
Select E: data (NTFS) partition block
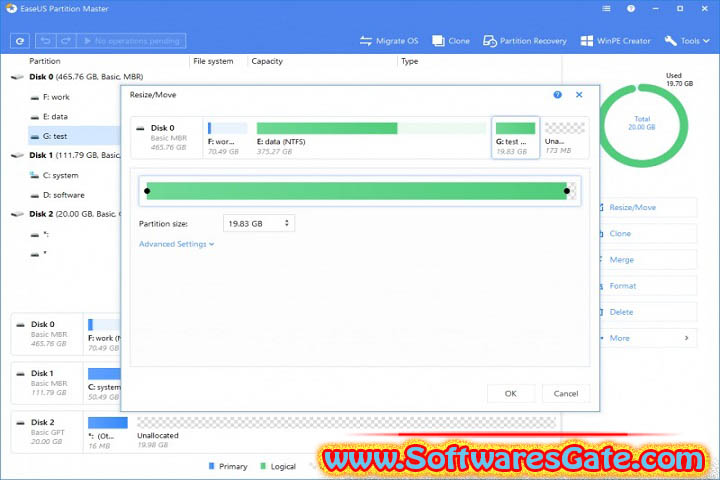371,137
